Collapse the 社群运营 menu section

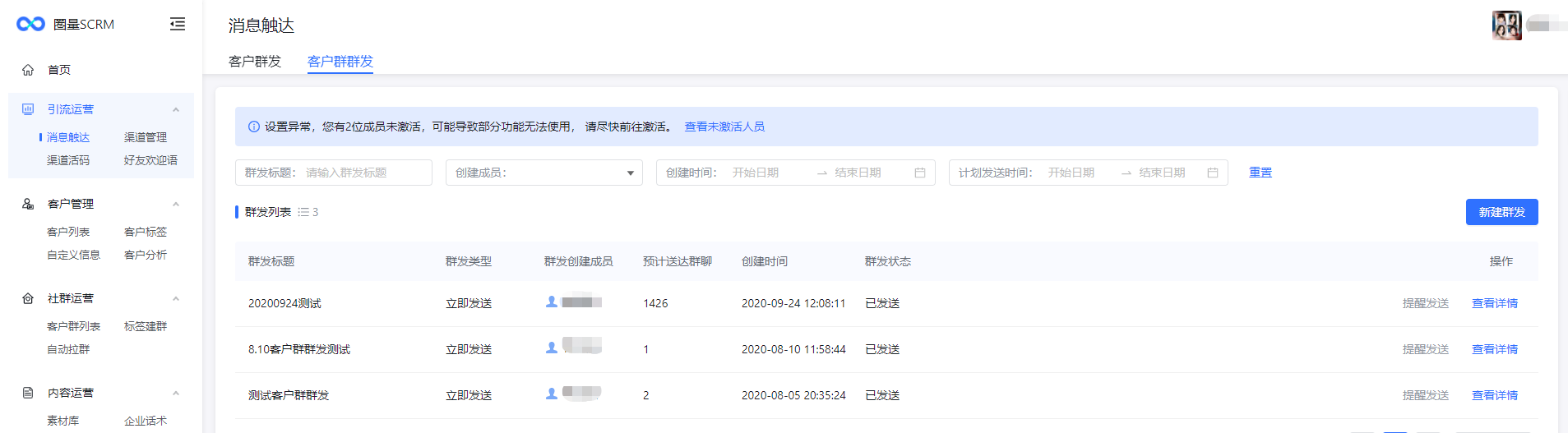(176, 298)
